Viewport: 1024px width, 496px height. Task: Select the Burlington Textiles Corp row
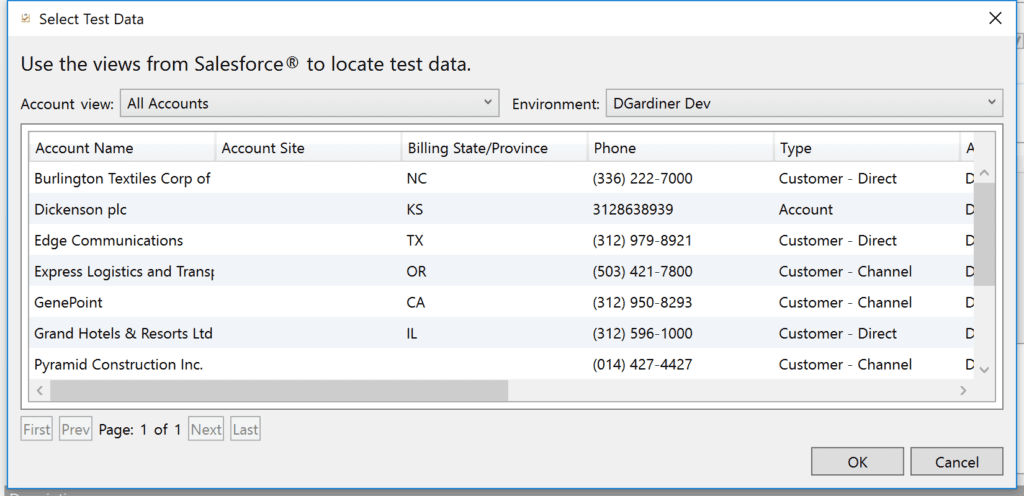coord(122,179)
